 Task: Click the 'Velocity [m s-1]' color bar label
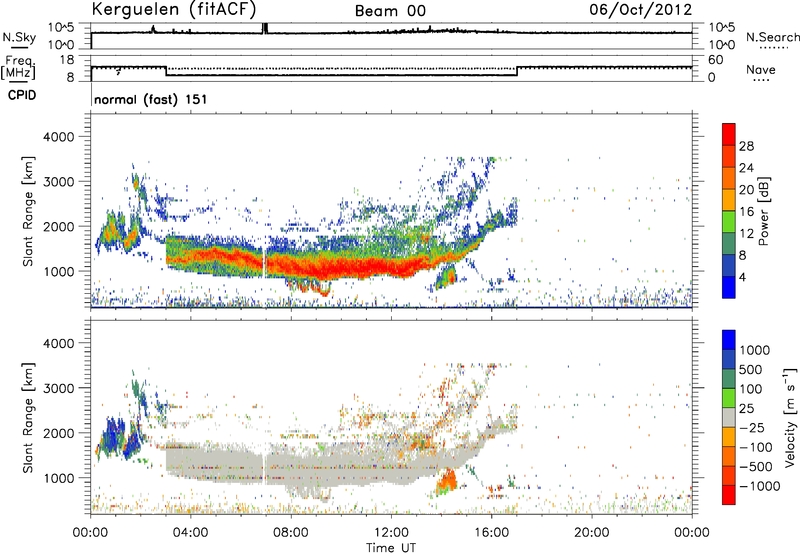(790, 417)
